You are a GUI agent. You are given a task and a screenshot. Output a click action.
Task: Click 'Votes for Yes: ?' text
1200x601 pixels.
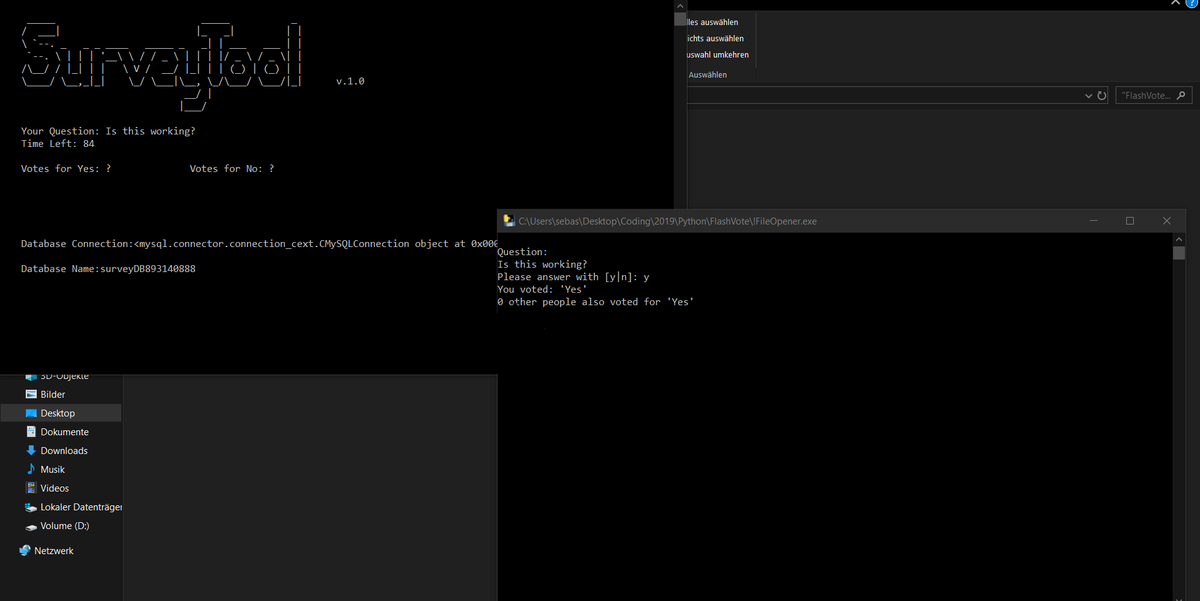click(x=66, y=169)
